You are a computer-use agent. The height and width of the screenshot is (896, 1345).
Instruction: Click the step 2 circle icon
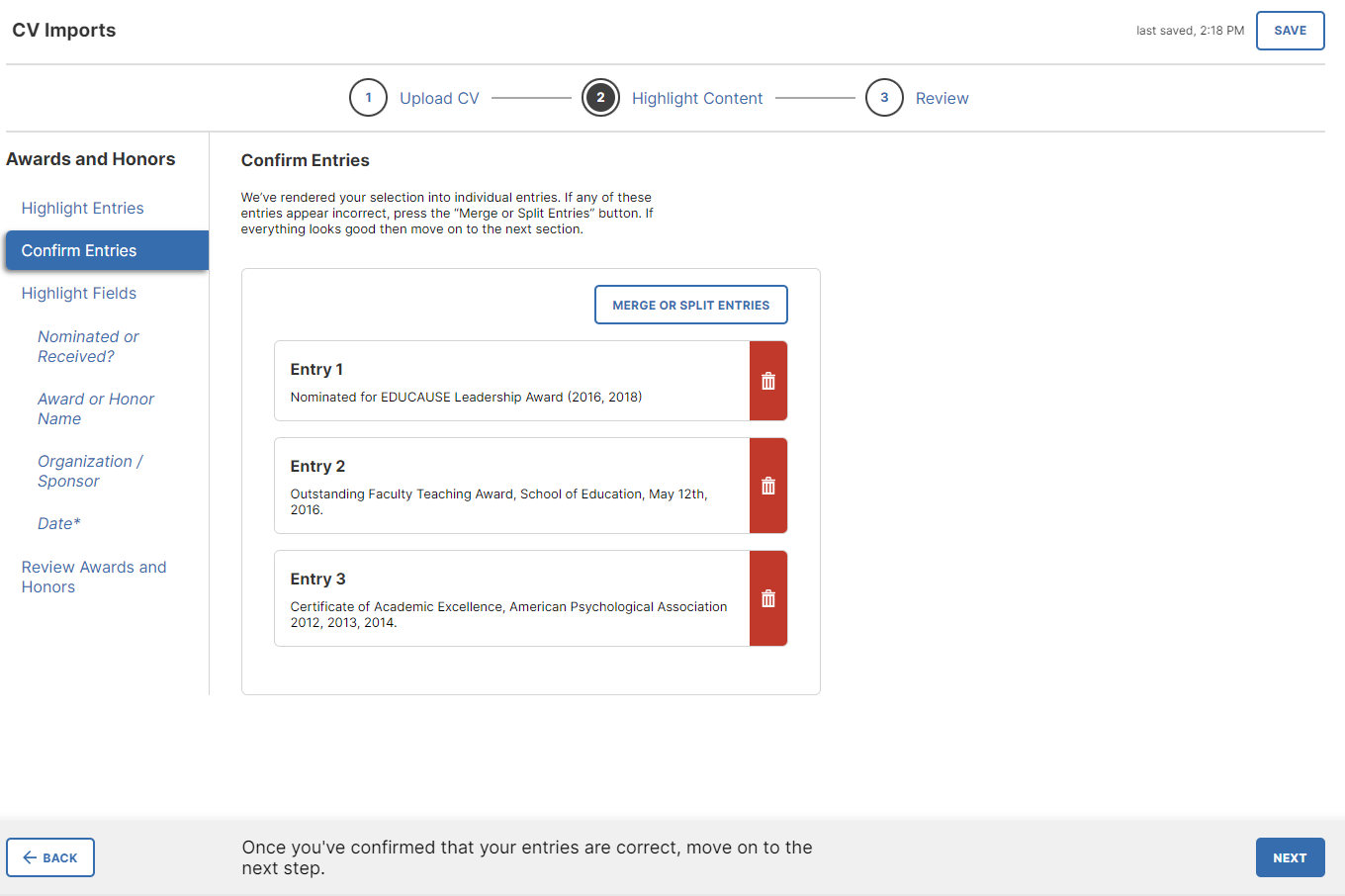[600, 98]
